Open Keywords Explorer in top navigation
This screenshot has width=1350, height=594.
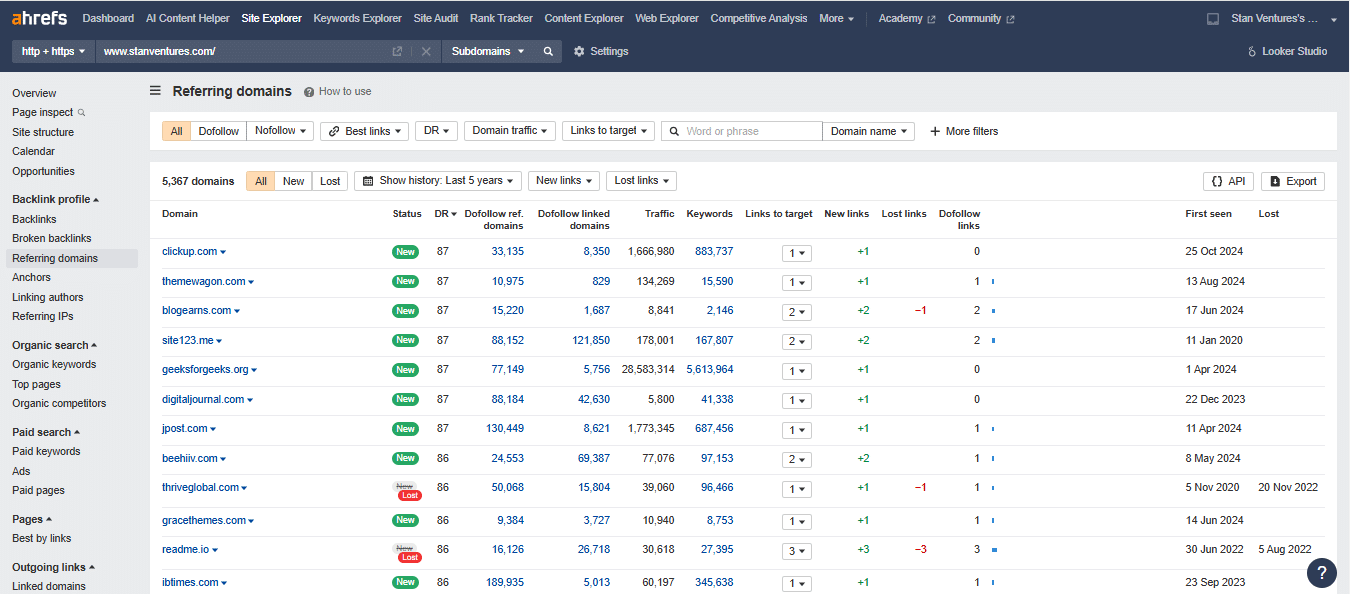click(357, 19)
